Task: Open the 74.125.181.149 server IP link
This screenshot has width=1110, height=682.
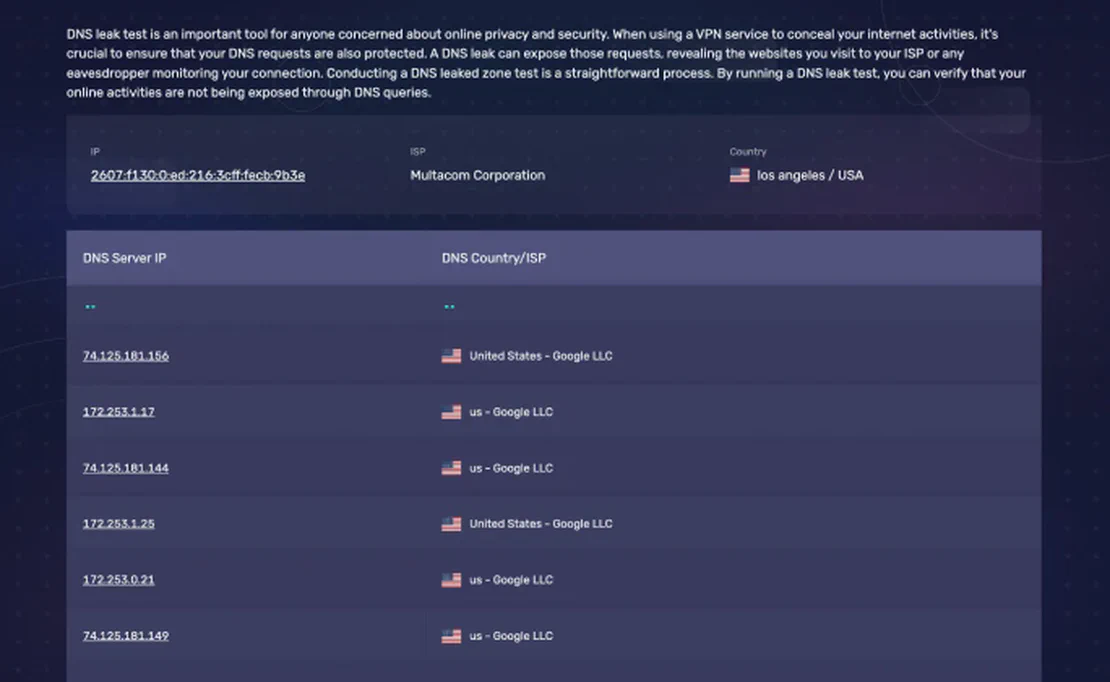Action: (125, 636)
